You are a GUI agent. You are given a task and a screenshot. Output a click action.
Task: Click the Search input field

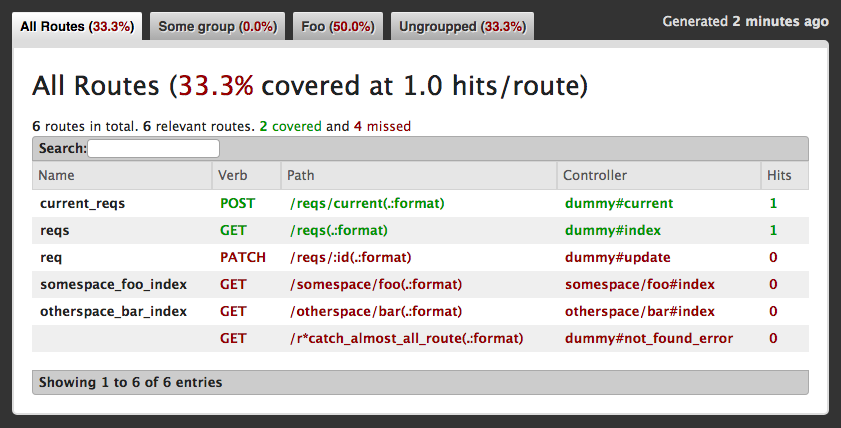[153, 148]
